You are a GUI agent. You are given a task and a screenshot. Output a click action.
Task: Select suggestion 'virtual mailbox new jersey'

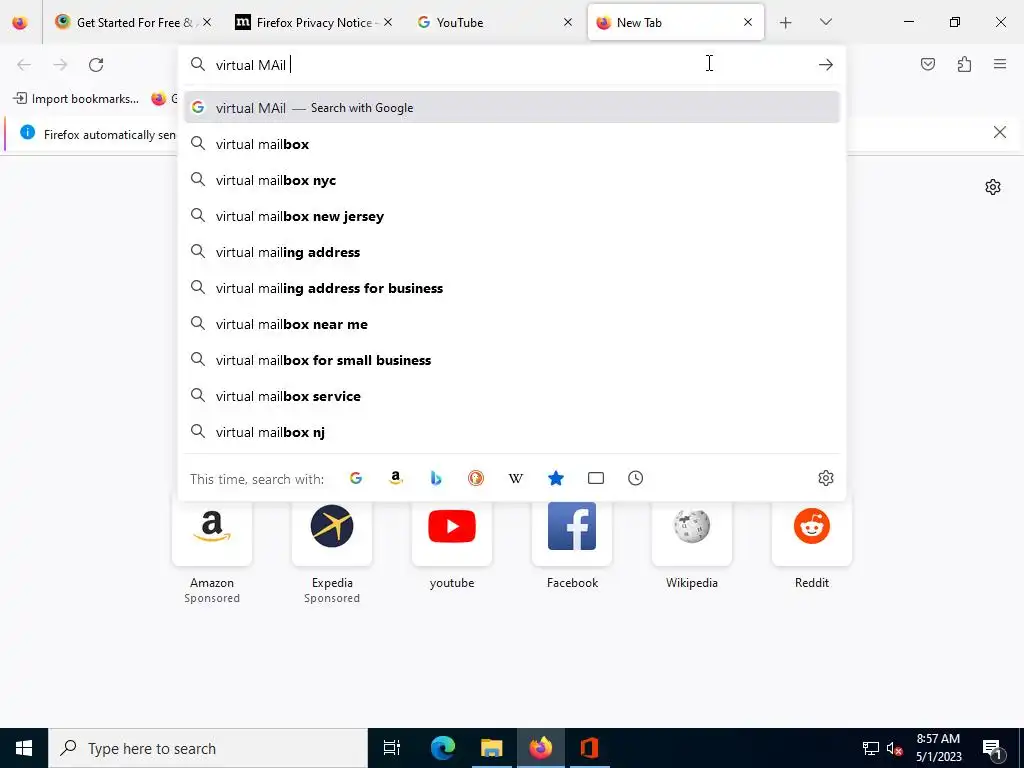coord(512,216)
